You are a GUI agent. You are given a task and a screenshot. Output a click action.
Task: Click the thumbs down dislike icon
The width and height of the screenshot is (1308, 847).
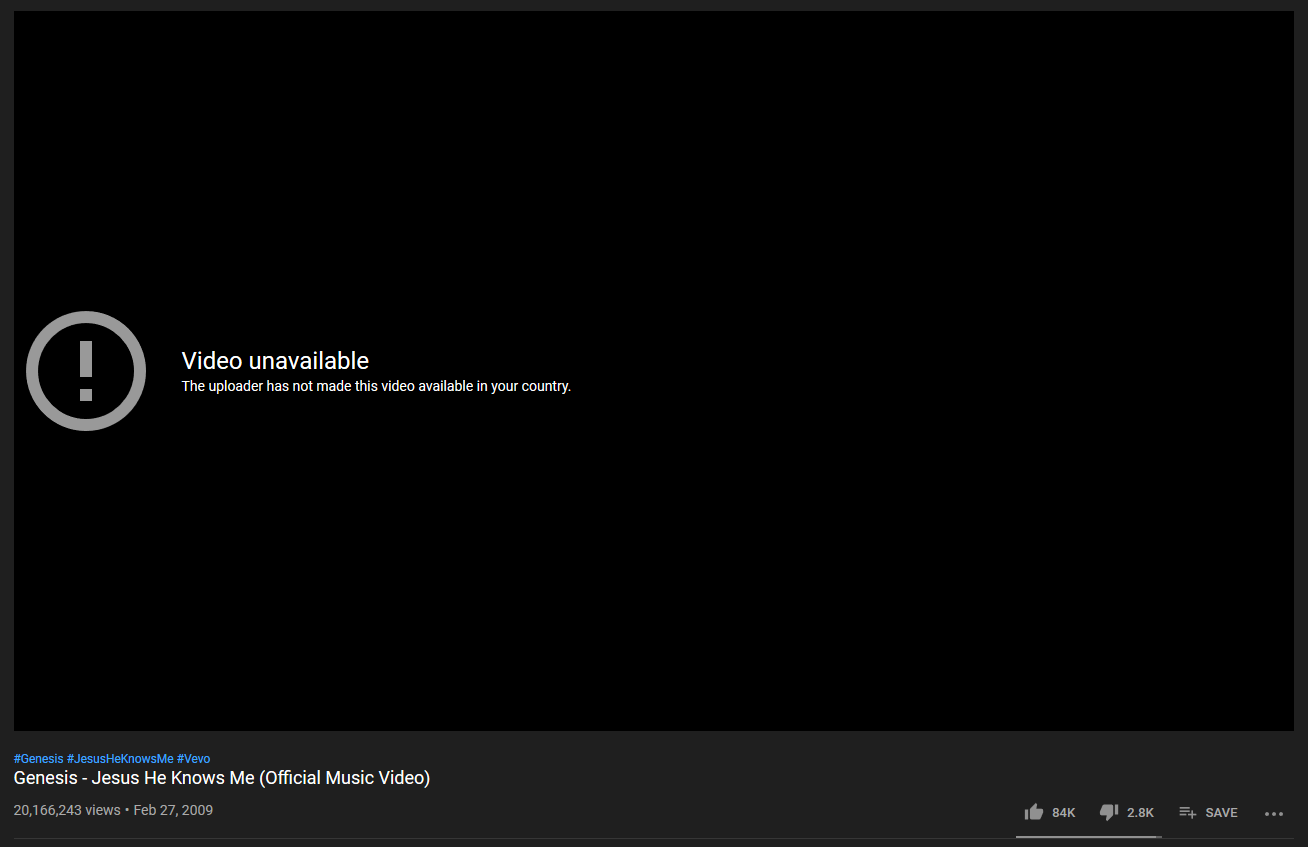pos(1108,812)
